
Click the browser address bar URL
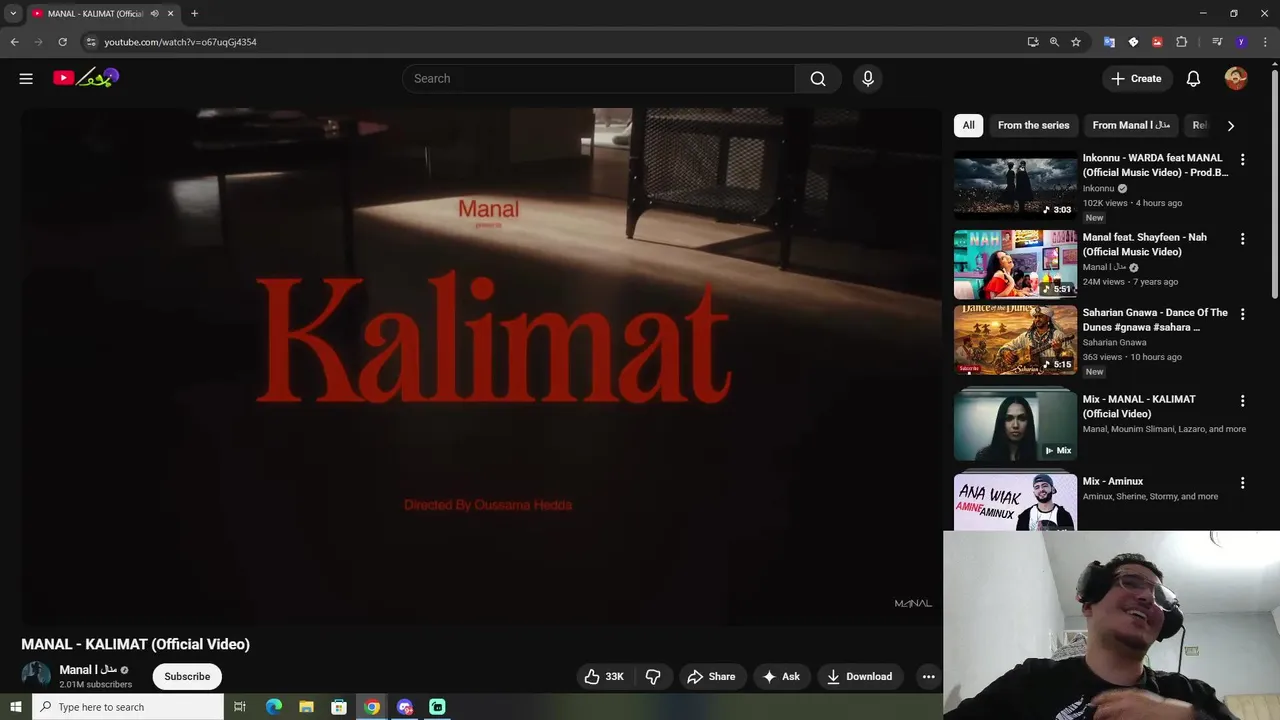pos(180,42)
